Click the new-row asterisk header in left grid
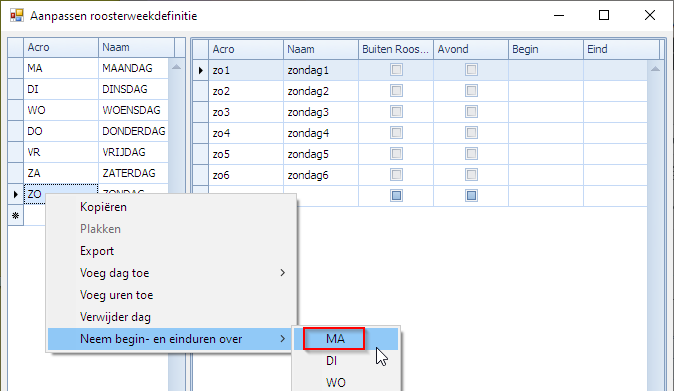The width and height of the screenshot is (674, 391). [15, 216]
